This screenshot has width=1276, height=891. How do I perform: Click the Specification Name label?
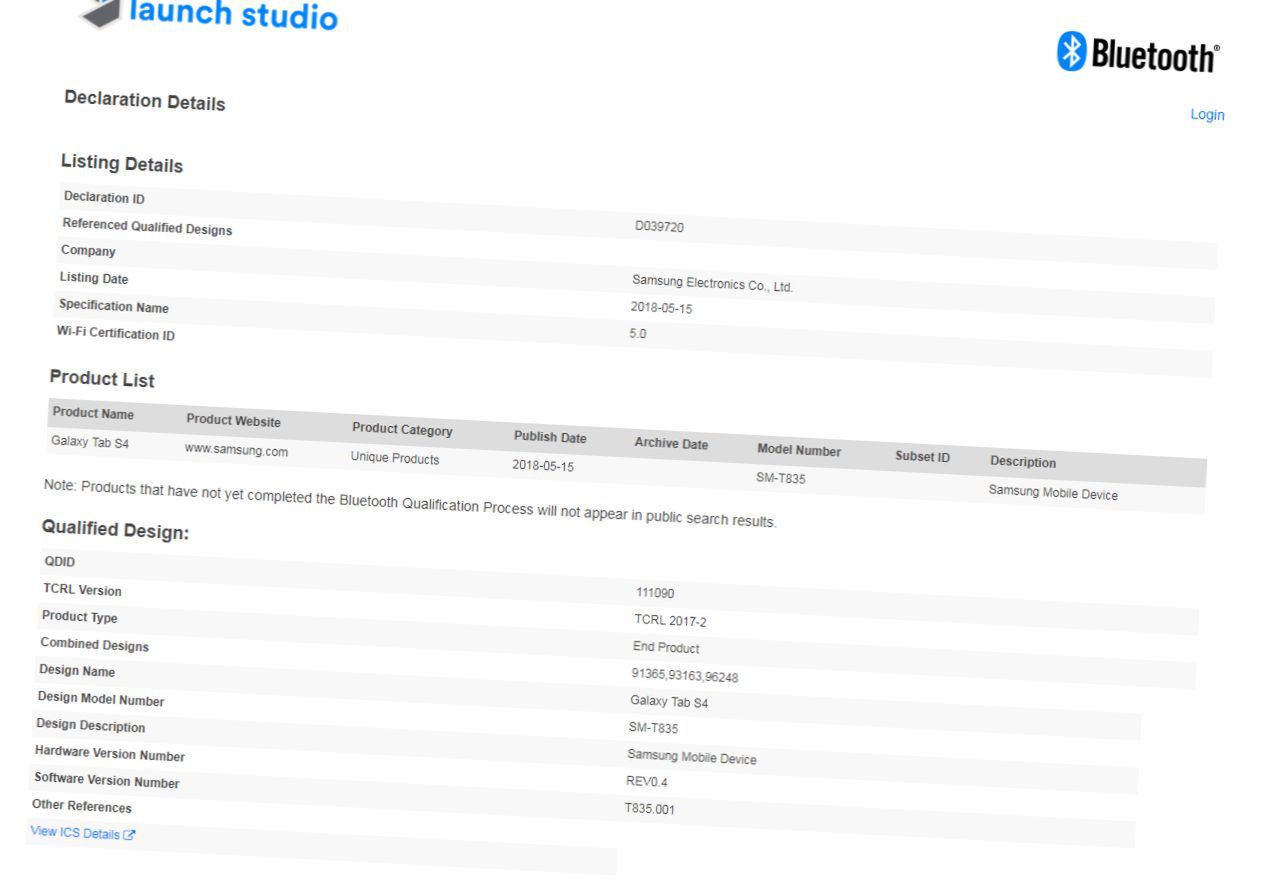tap(114, 306)
